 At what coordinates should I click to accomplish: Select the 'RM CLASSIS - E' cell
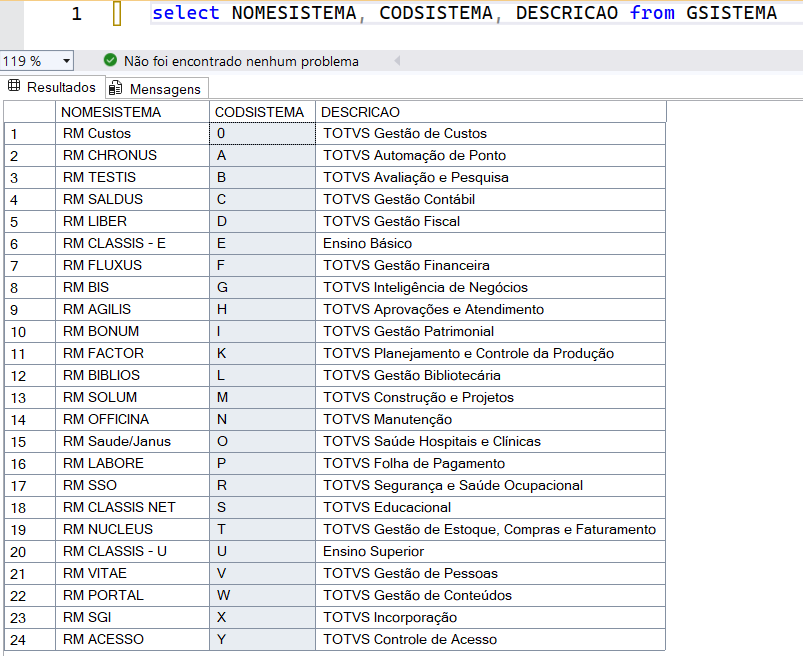(133, 244)
